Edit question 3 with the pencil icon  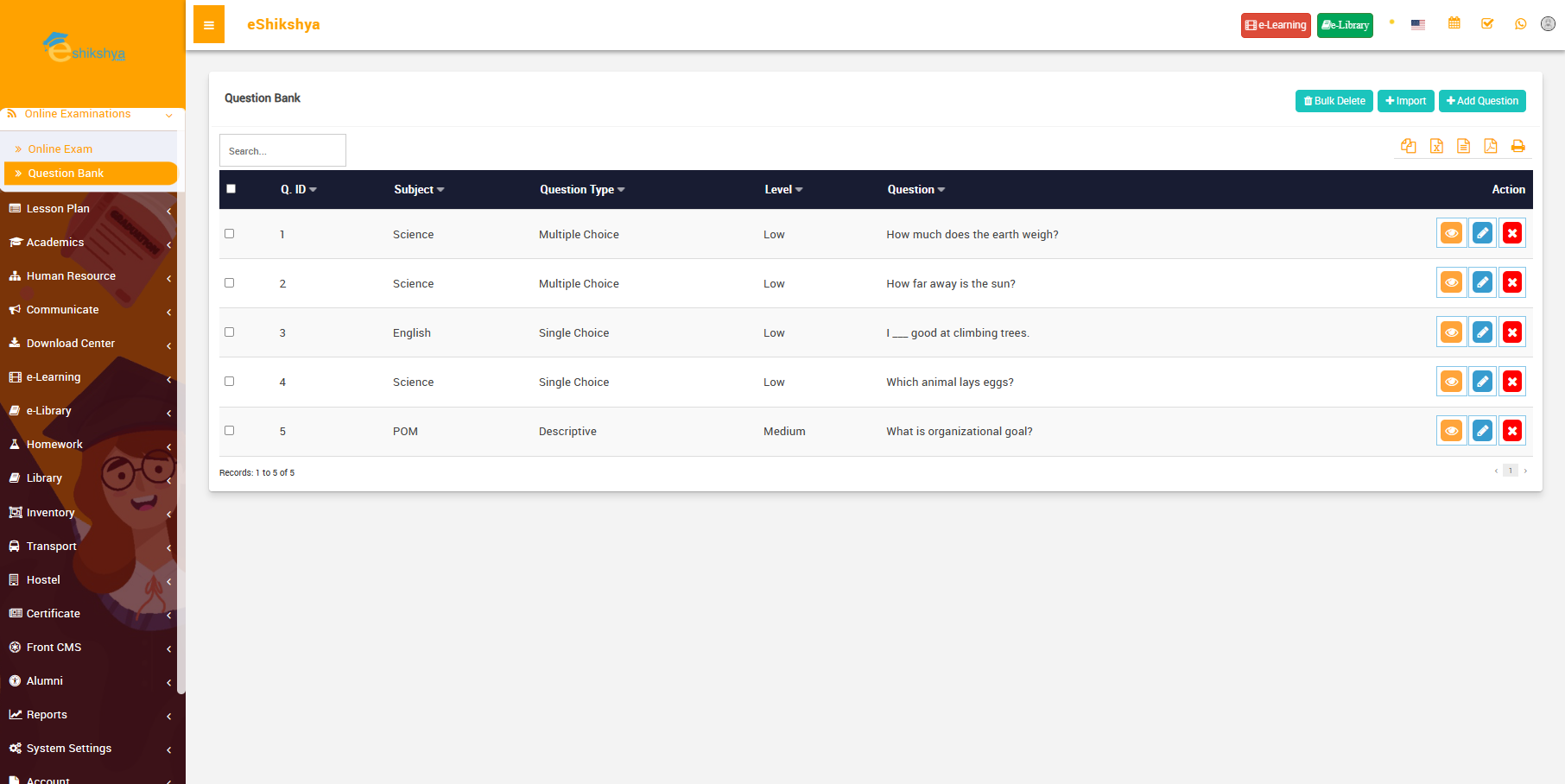tap(1482, 332)
